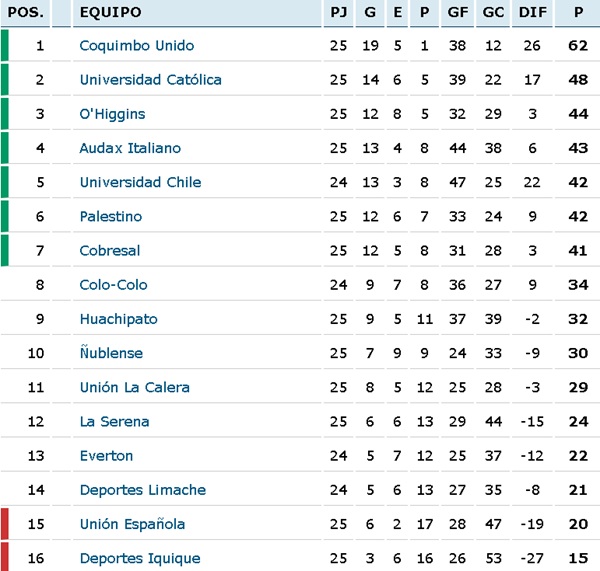Select Colo-Colo in the table
600x571 pixels.
(113, 285)
